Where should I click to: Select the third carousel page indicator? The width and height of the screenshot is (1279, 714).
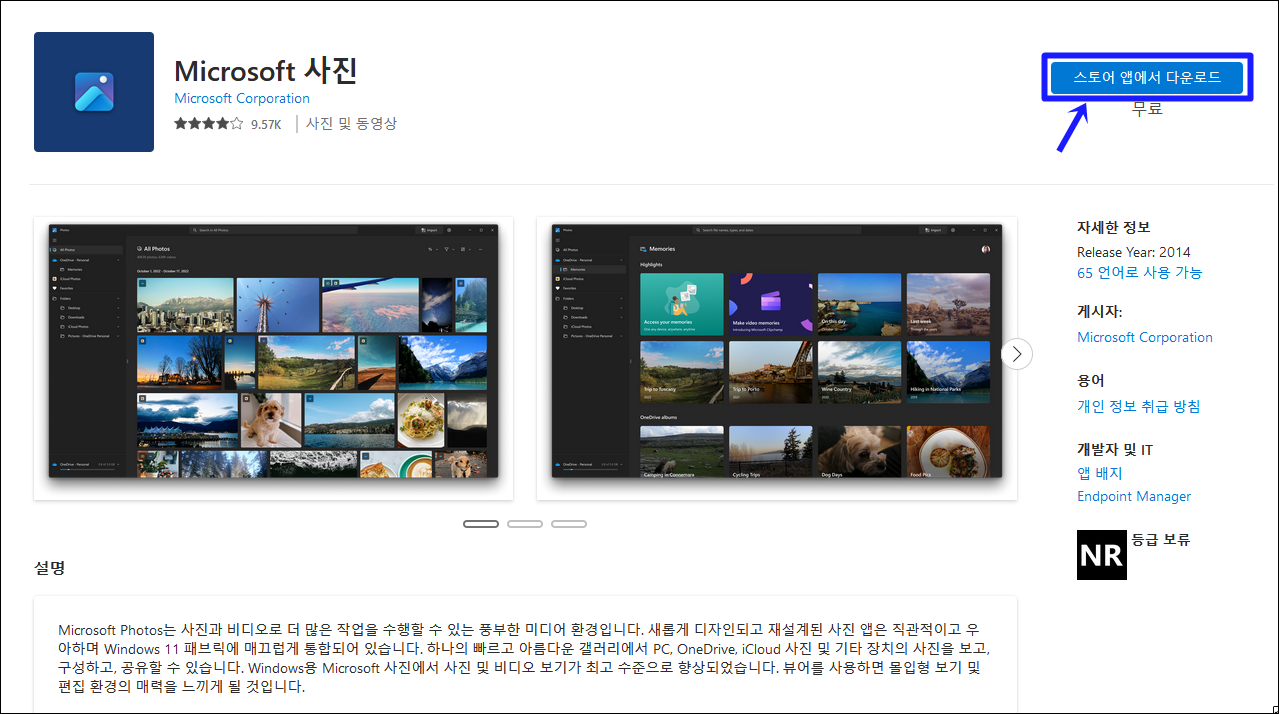569,524
